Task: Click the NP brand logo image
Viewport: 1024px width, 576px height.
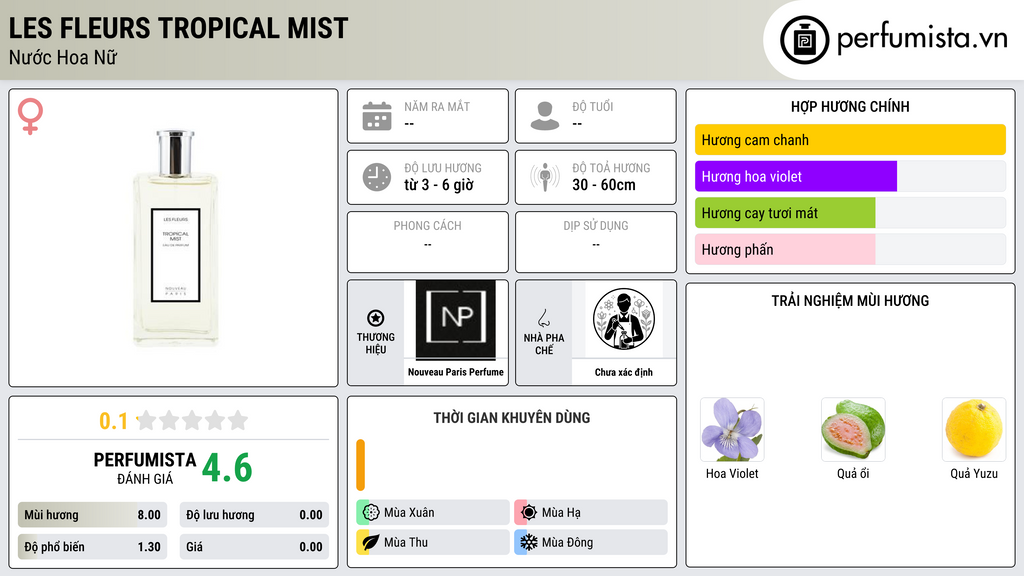Action: (456, 319)
